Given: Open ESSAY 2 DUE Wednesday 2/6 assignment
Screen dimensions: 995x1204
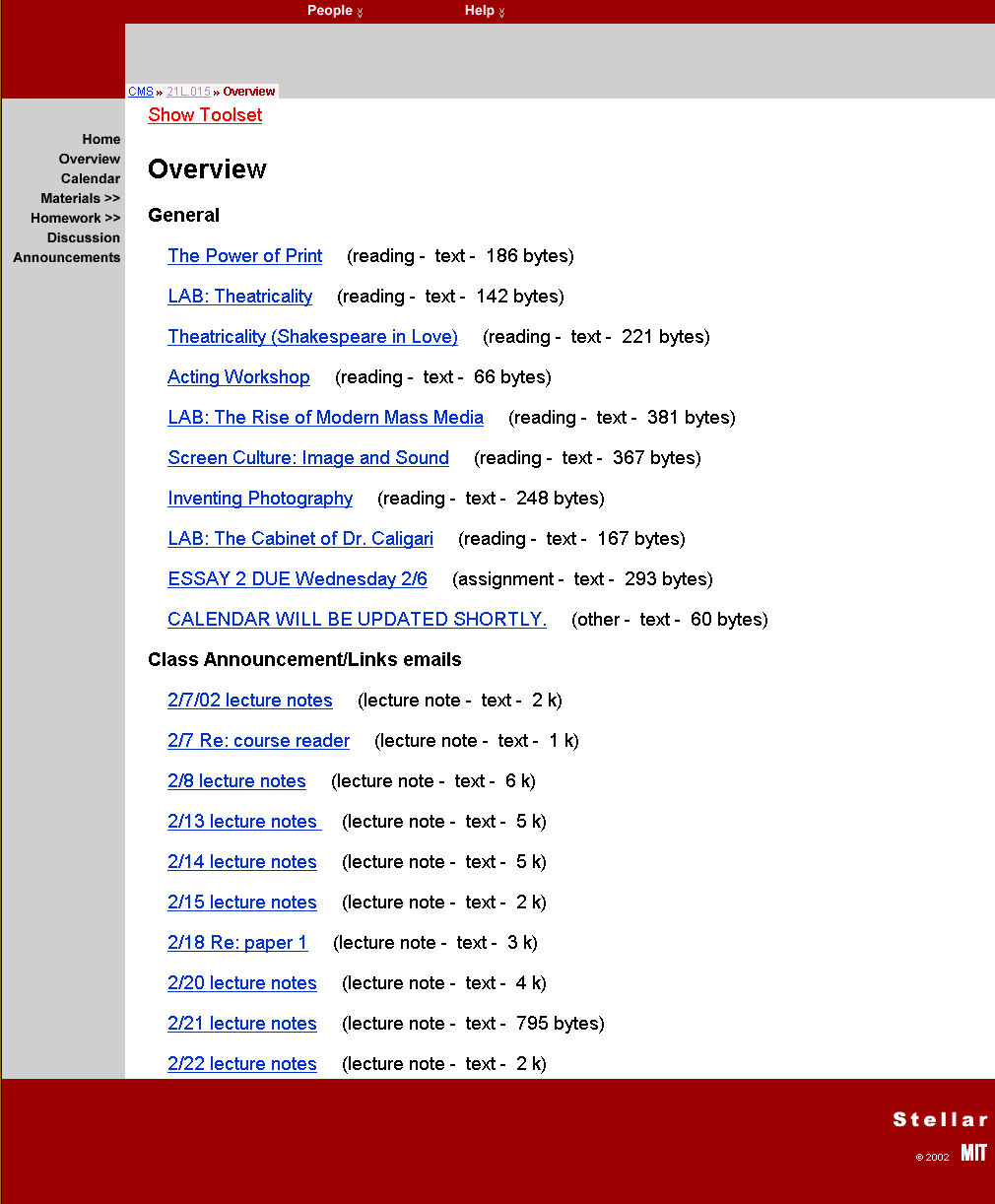Looking at the screenshot, I should coord(298,579).
